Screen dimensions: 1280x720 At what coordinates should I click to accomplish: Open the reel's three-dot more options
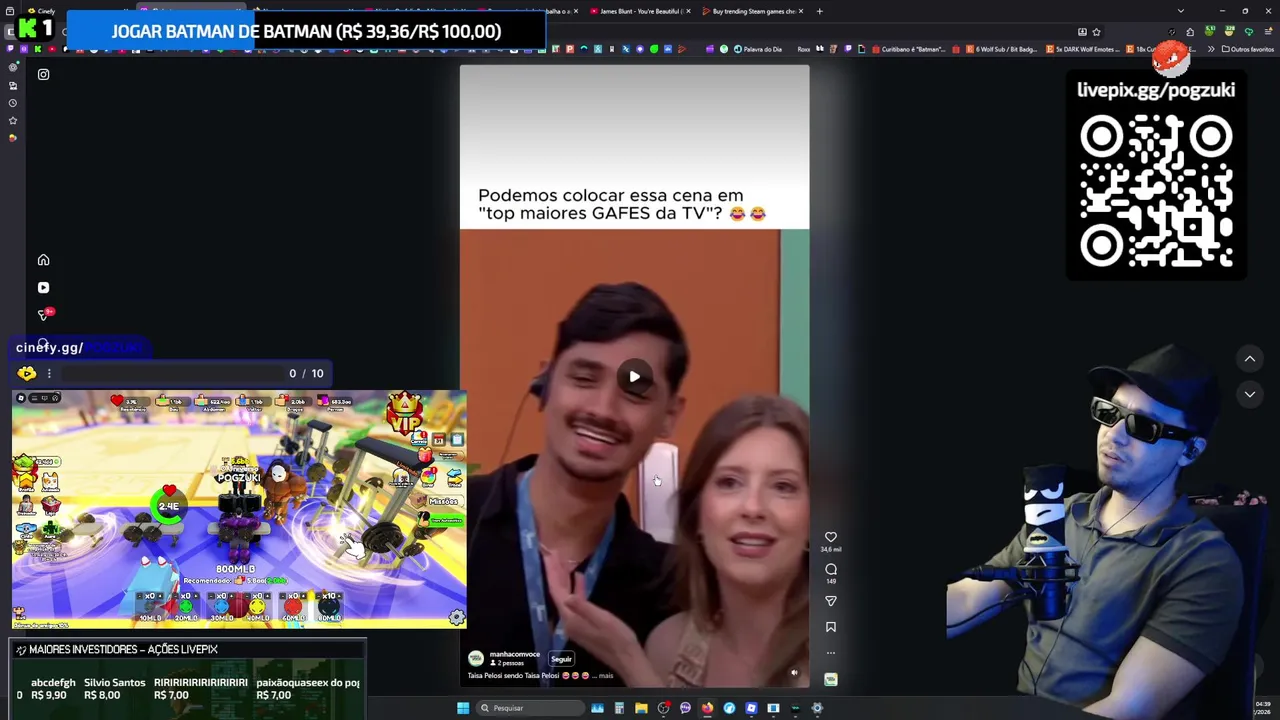830,653
